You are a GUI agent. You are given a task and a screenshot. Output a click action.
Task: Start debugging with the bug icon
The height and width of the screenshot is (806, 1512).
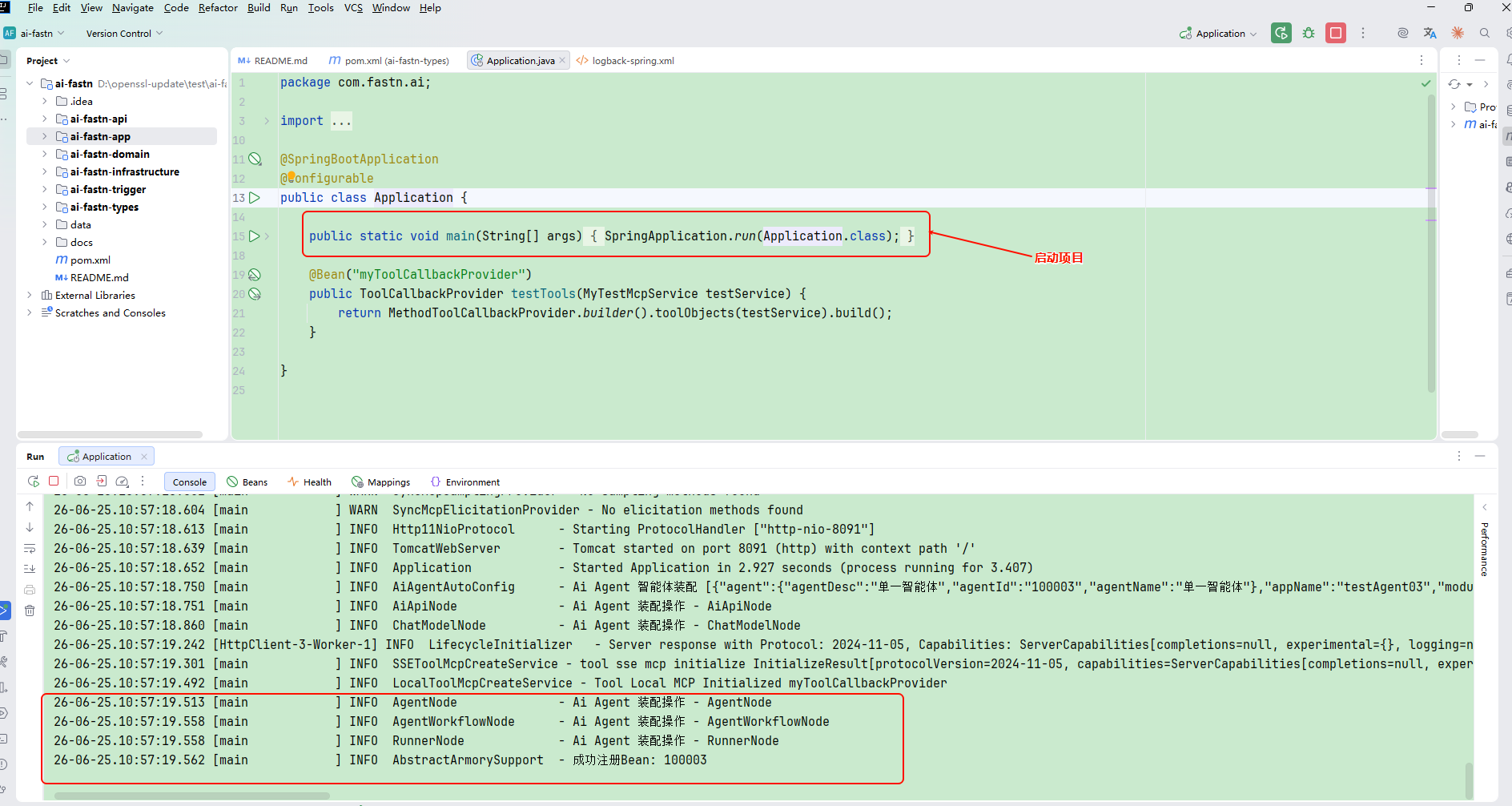[1309, 33]
